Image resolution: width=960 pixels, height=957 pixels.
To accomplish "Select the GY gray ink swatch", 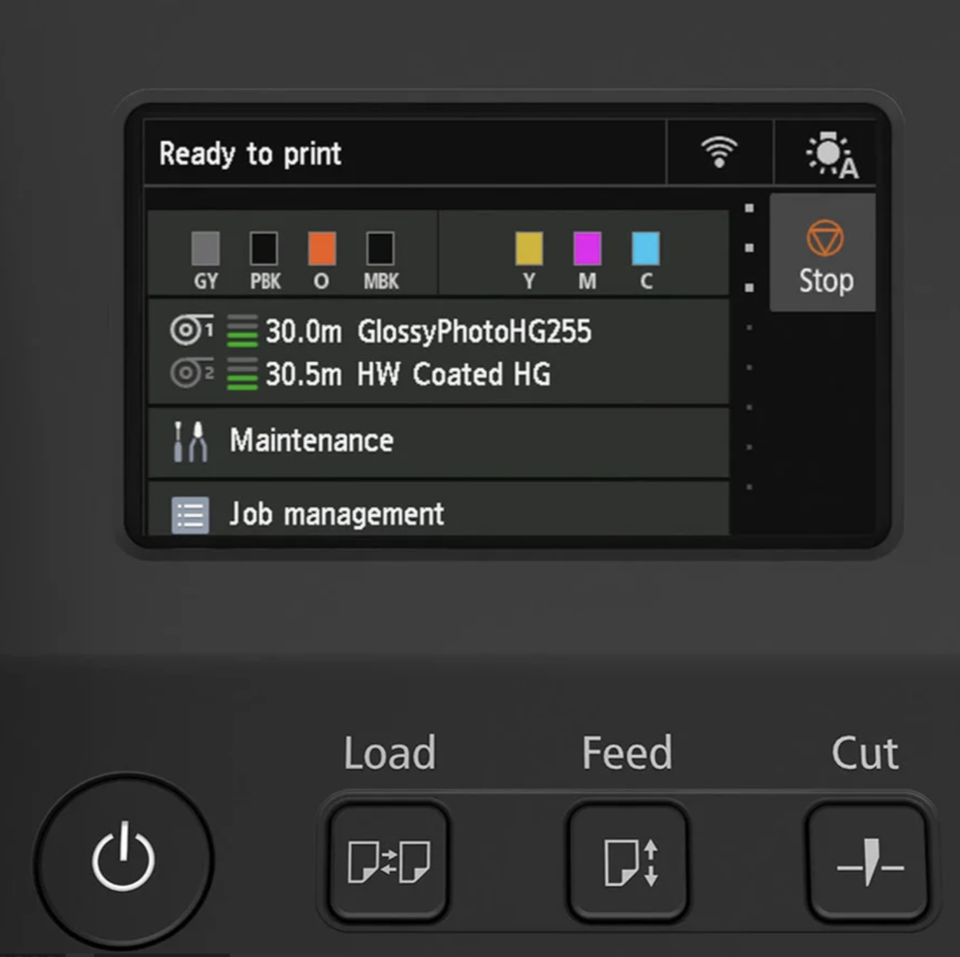I will pos(205,249).
